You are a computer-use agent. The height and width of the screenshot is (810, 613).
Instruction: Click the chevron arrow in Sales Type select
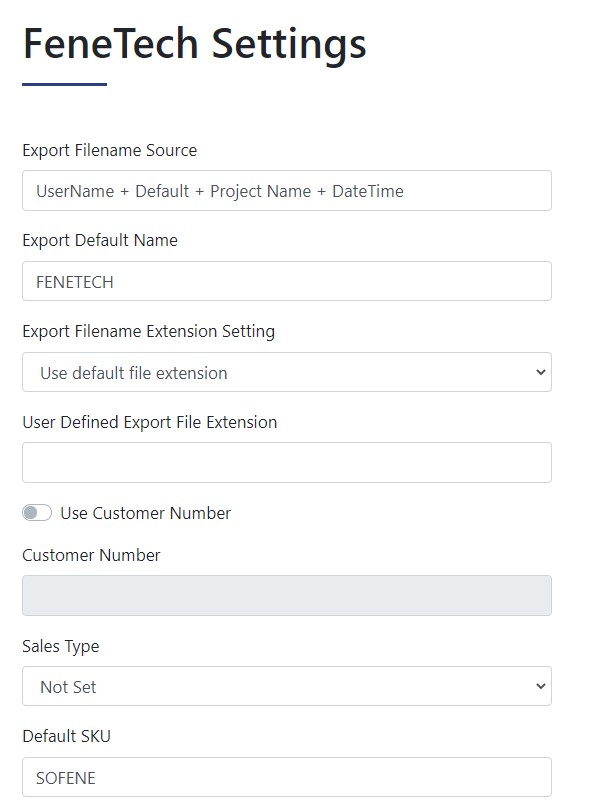pyautogui.click(x=541, y=687)
